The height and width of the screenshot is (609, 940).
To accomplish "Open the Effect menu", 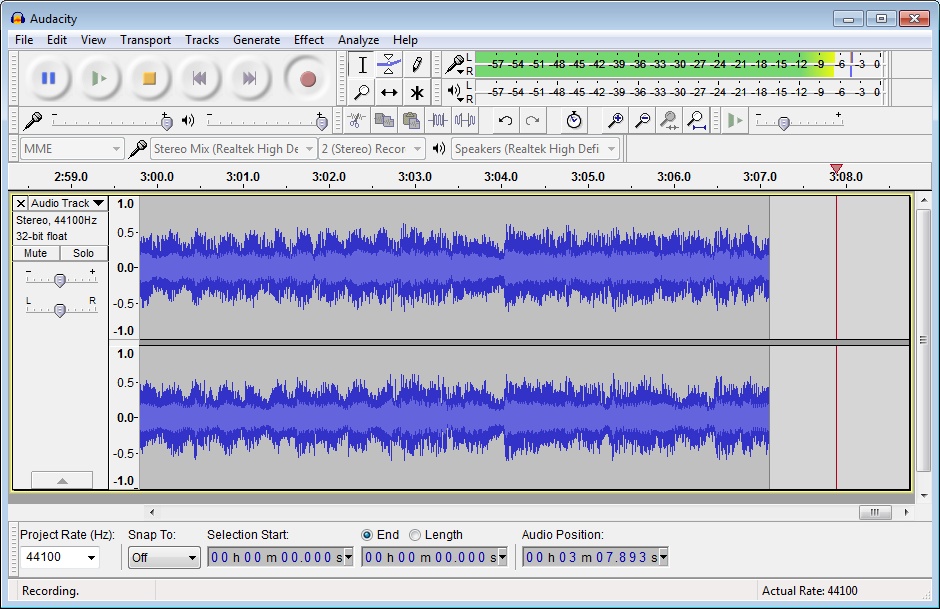I will [309, 40].
